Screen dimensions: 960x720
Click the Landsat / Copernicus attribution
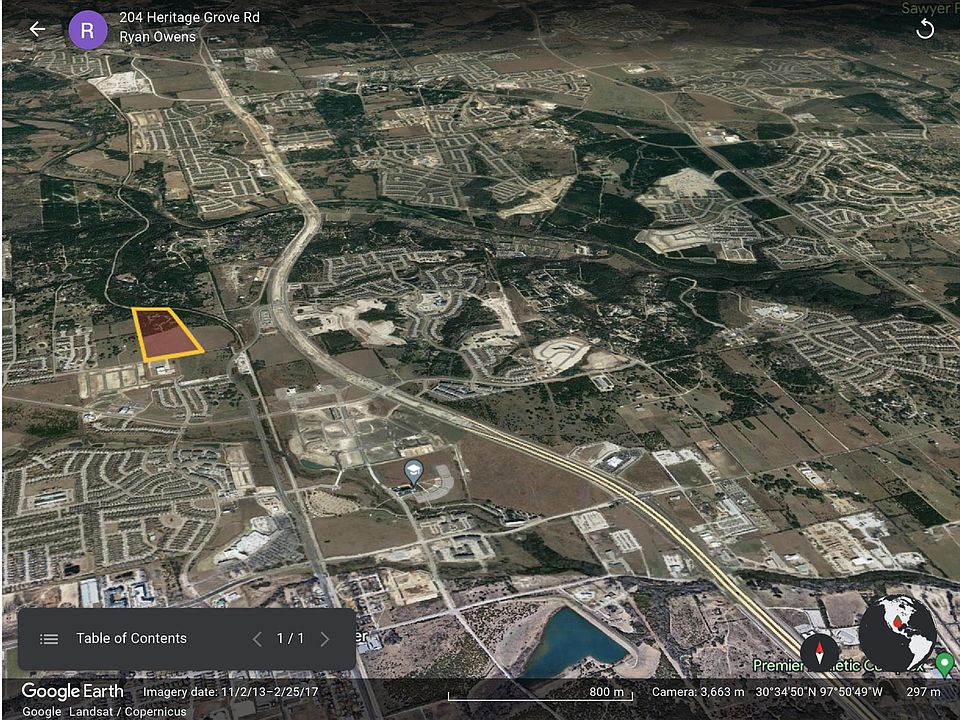[x=129, y=711]
